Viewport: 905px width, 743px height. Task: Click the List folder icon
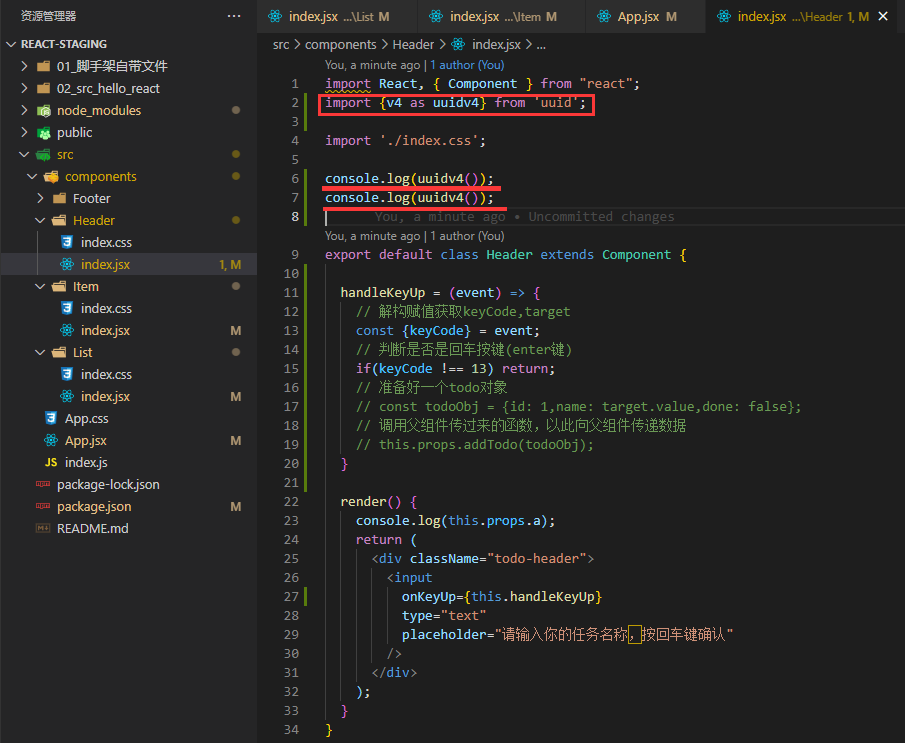pos(59,352)
